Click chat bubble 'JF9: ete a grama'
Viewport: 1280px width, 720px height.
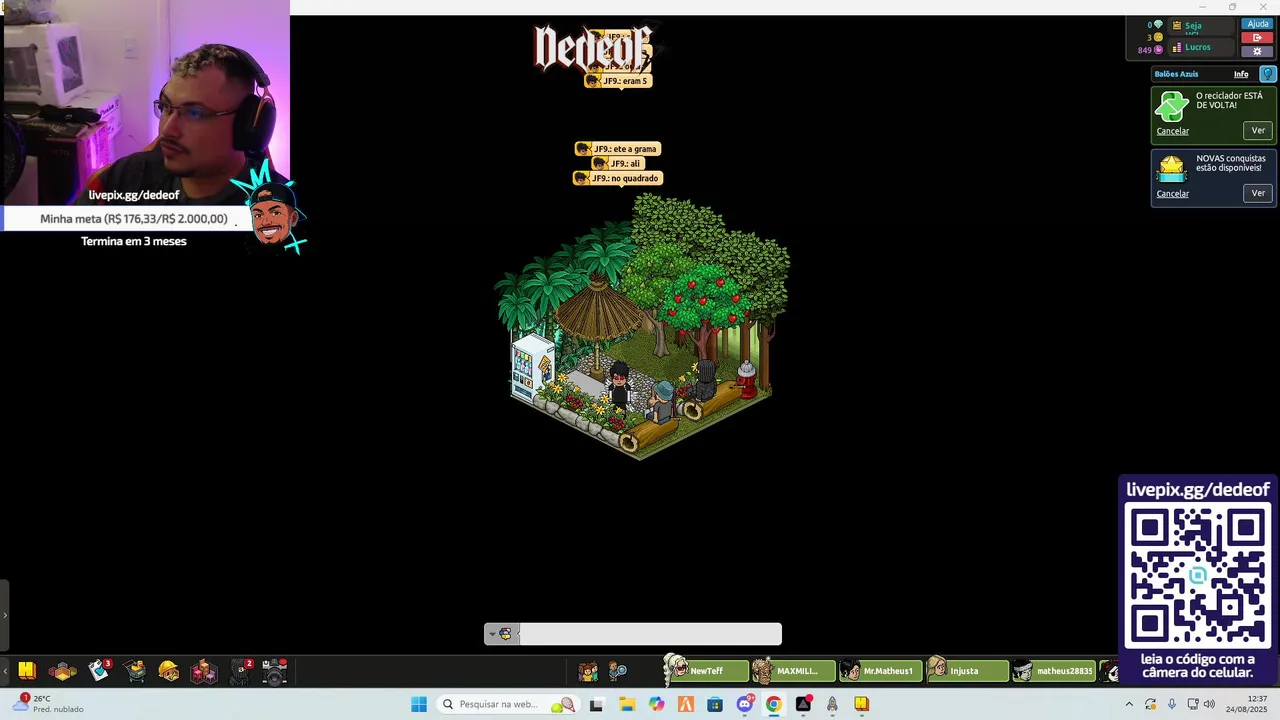coord(617,149)
